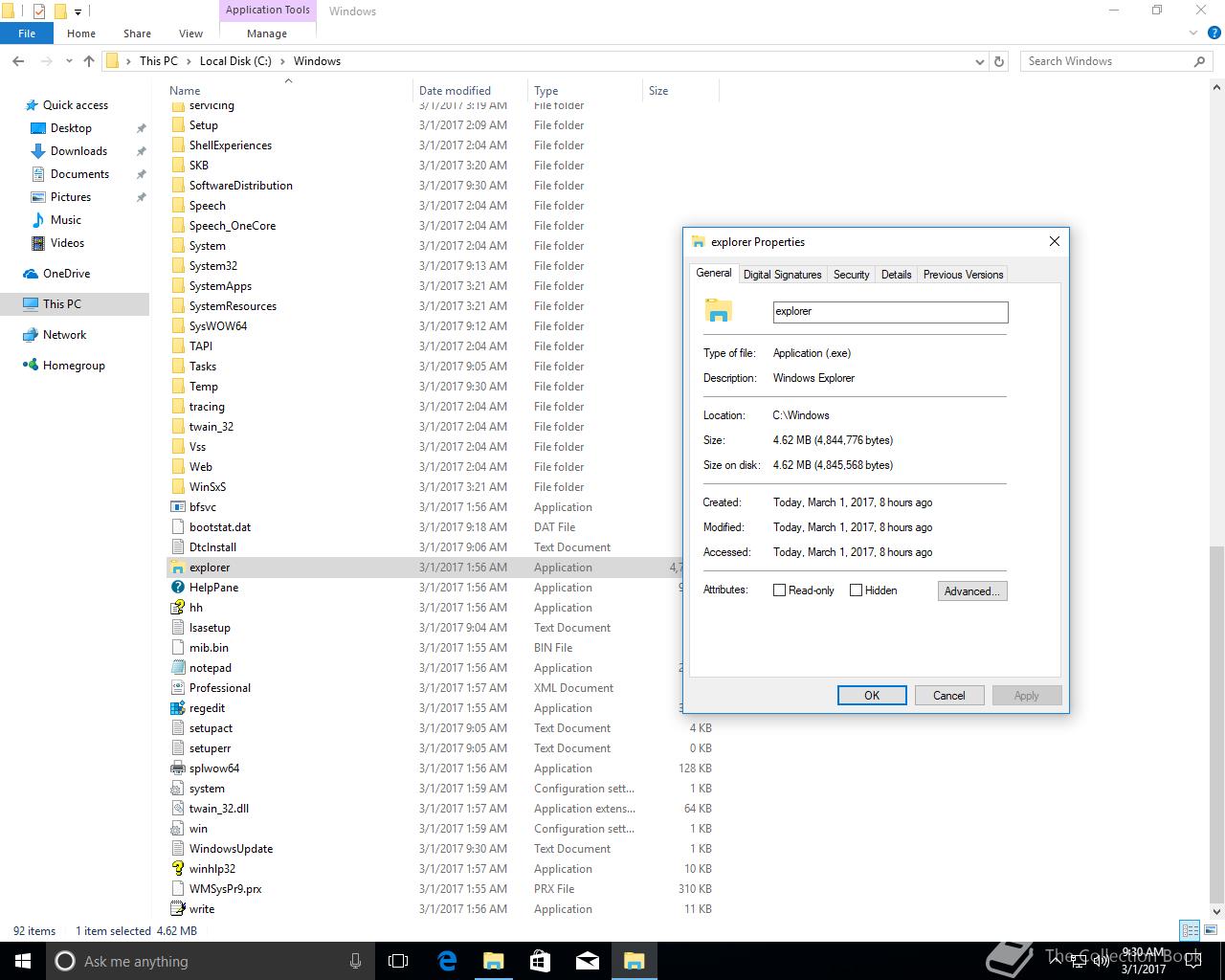Switch to Security tab in Properties

click(x=851, y=275)
